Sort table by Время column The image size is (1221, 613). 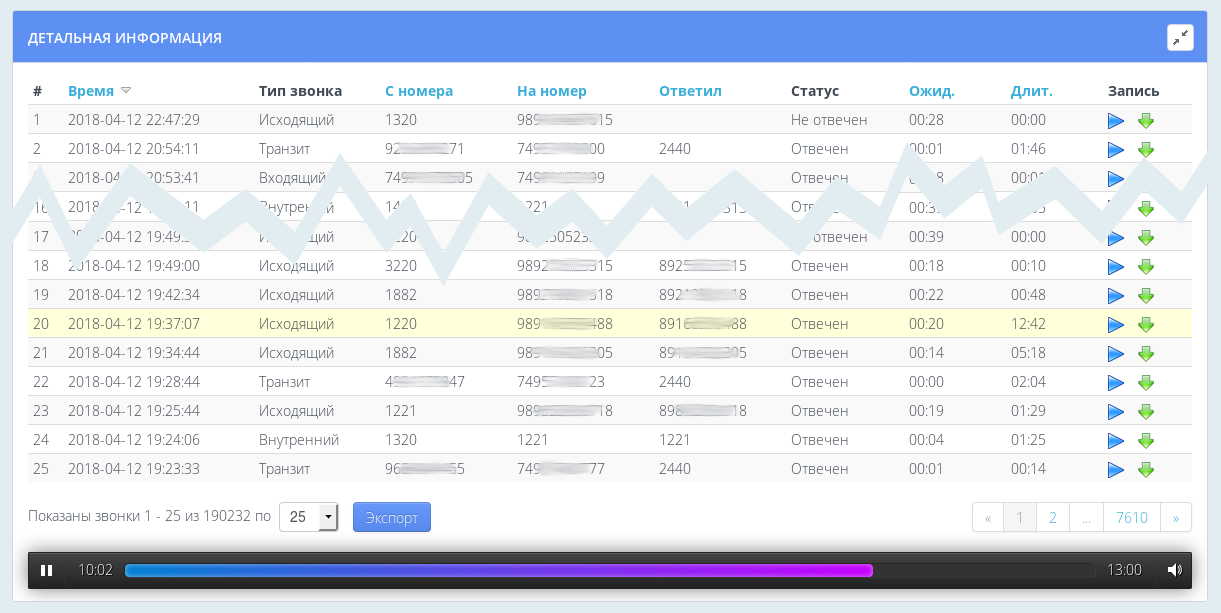click(91, 91)
